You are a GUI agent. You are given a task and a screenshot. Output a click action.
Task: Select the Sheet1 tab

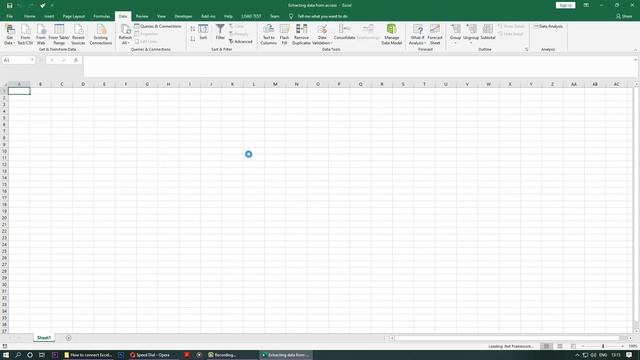click(44, 338)
